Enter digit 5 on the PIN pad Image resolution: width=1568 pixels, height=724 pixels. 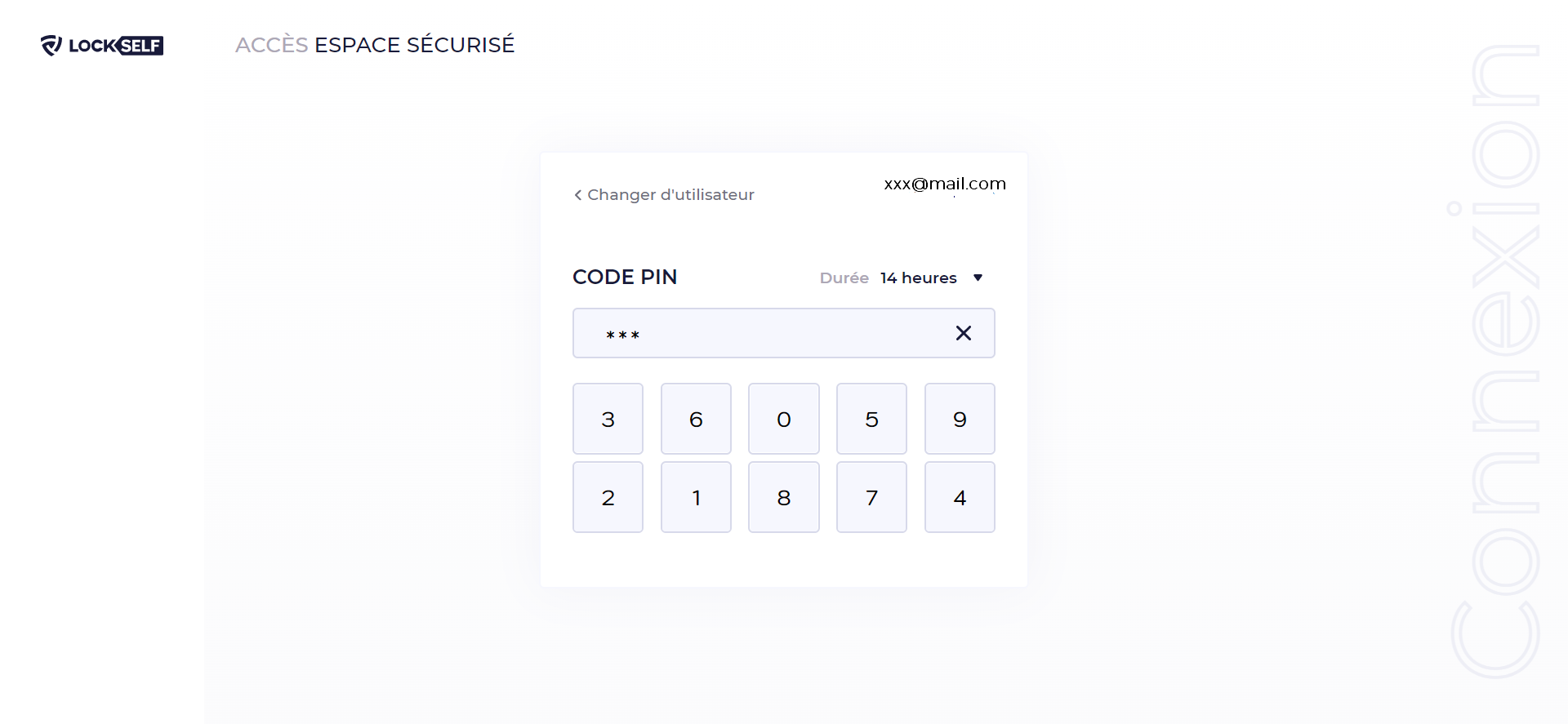click(871, 419)
